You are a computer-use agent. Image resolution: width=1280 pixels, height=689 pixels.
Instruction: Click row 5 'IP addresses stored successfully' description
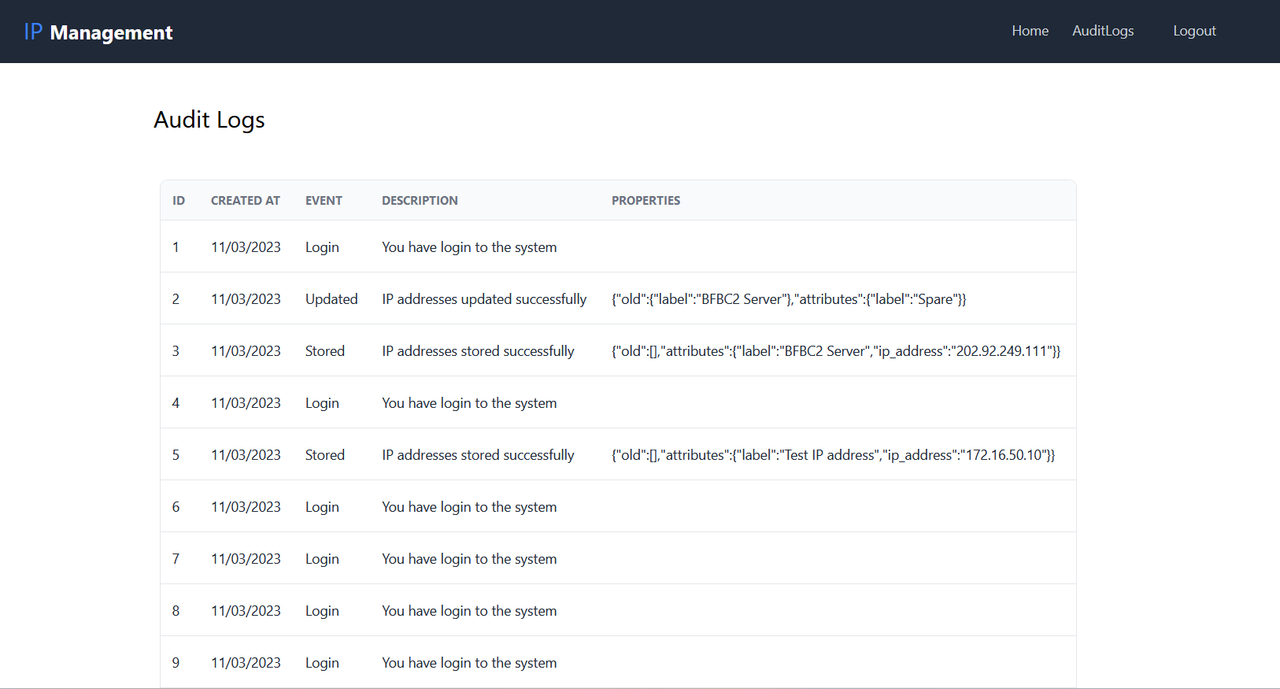[x=478, y=455]
